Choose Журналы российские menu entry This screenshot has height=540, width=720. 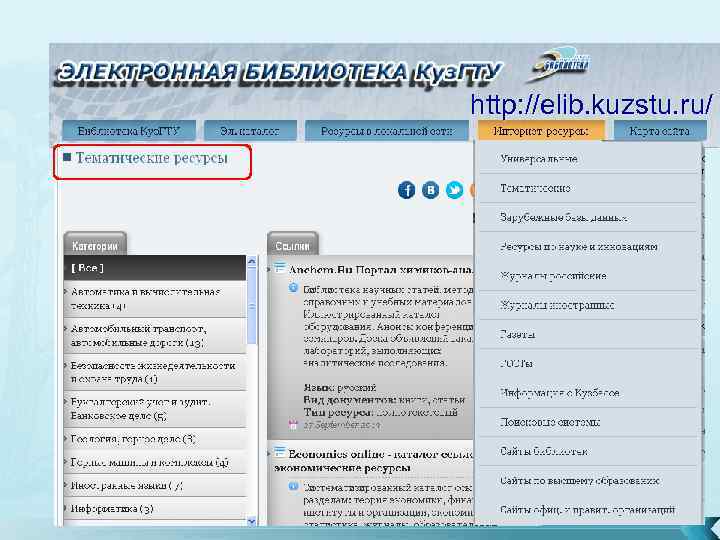click(x=588, y=276)
